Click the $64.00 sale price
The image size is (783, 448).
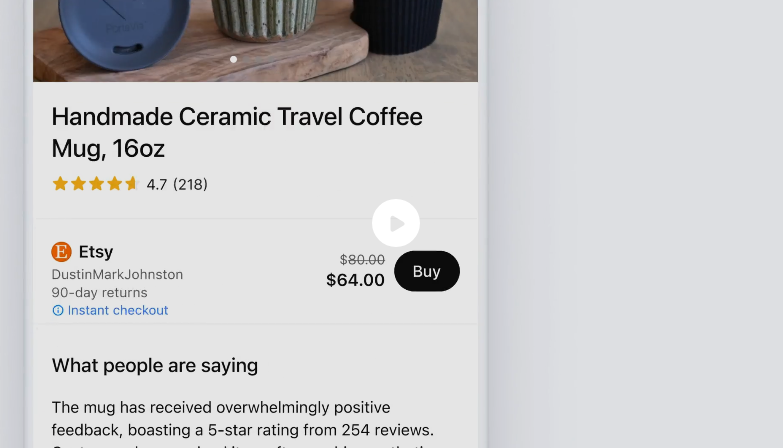tap(355, 280)
